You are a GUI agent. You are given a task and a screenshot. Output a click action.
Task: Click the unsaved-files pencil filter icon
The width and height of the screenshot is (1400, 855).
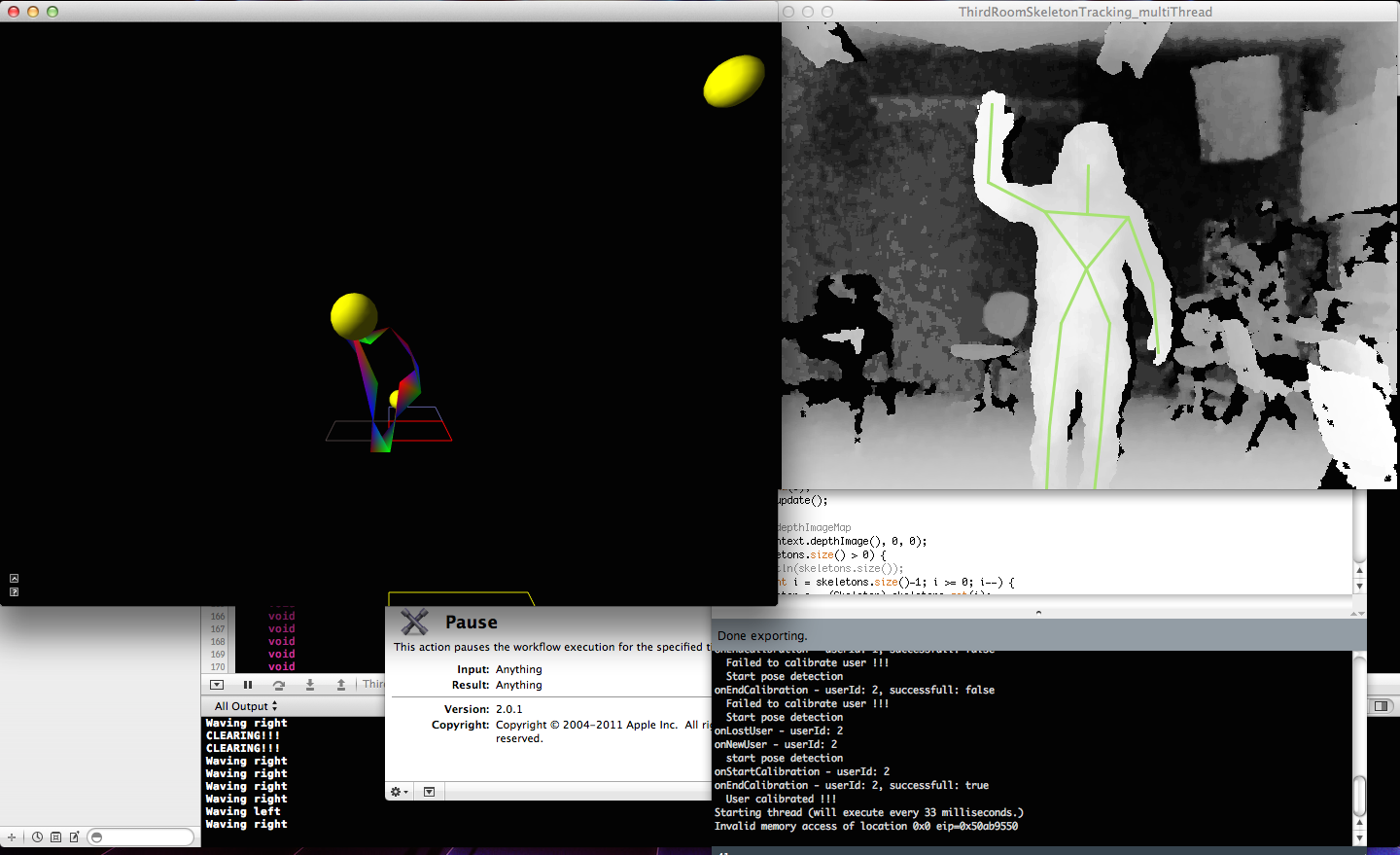(x=74, y=837)
